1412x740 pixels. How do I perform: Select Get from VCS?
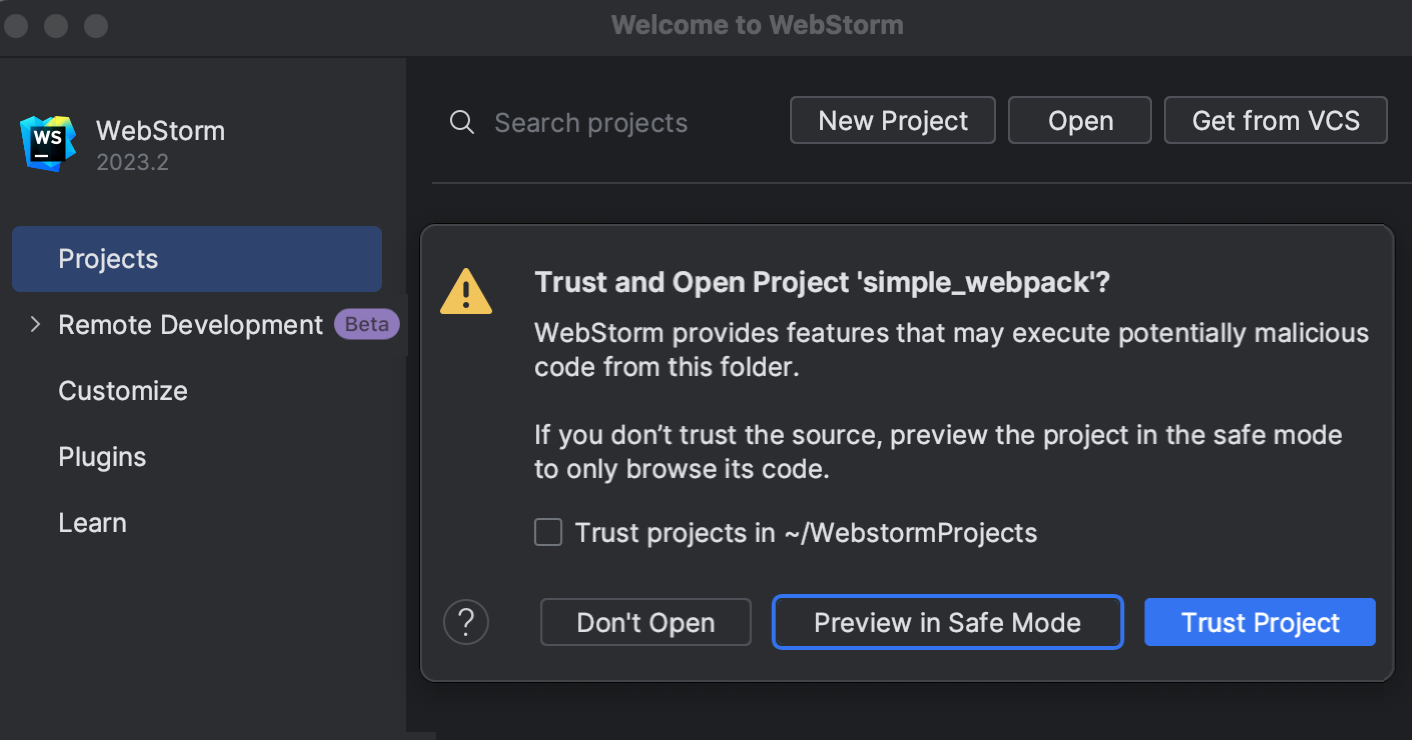click(x=1275, y=120)
